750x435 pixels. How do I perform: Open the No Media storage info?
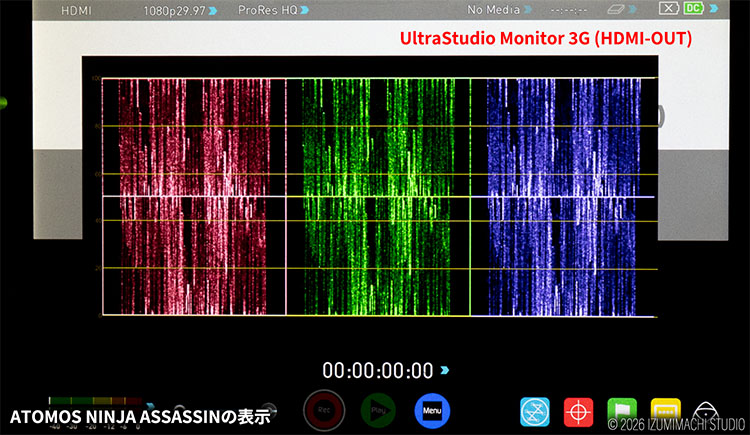pyautogui.click(x=499, y=10)
